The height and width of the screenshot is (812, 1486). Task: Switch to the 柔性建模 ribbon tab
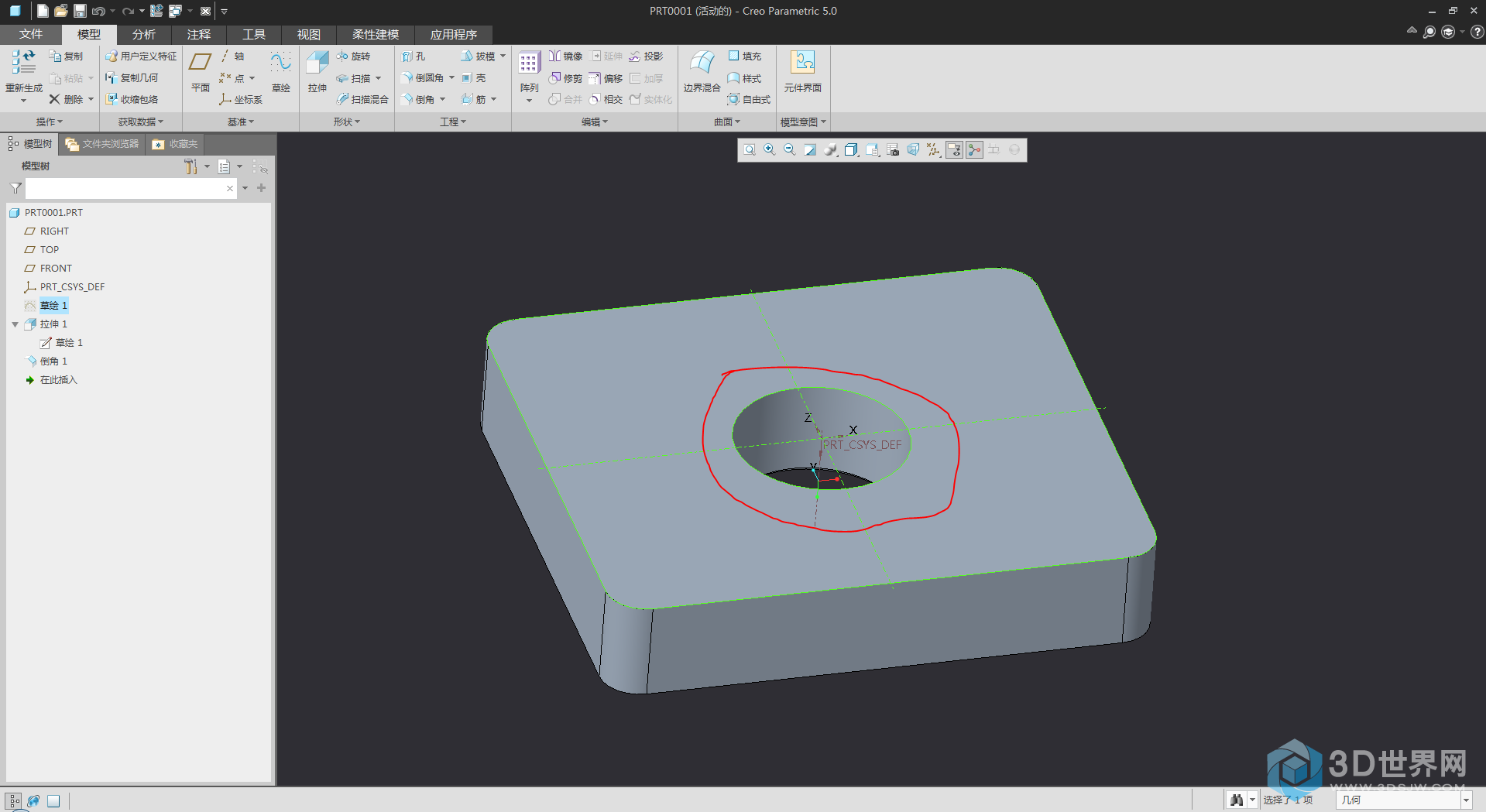pos(376,34)
